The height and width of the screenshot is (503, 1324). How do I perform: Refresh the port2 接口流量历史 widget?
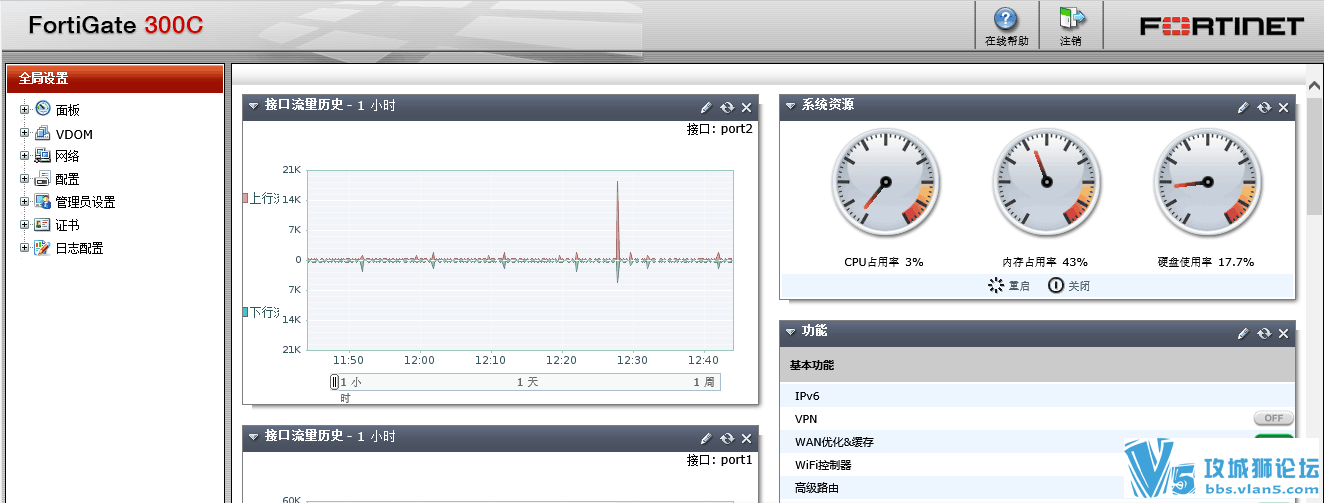(x=727, y=106)
